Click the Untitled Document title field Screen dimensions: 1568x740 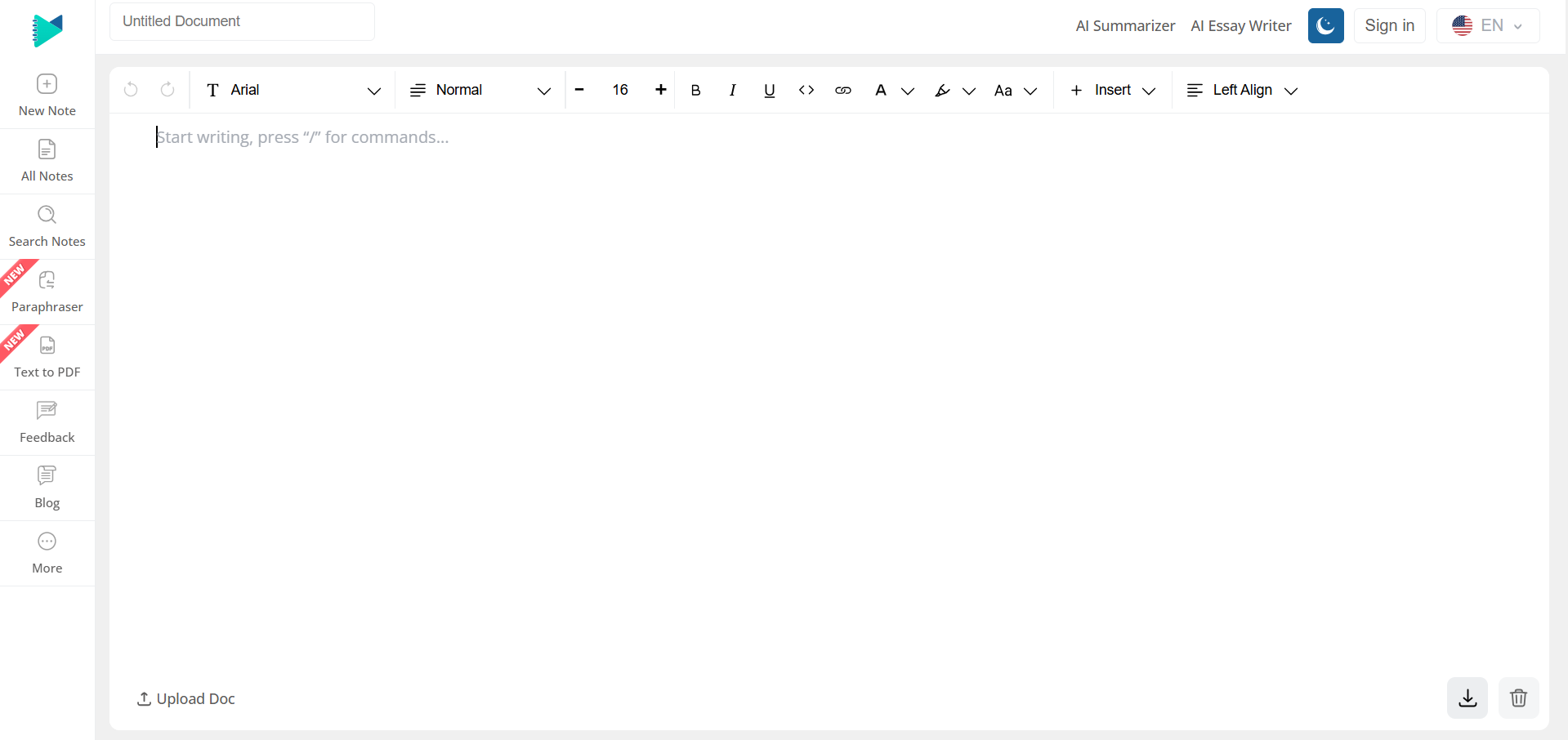pos(242,22)
